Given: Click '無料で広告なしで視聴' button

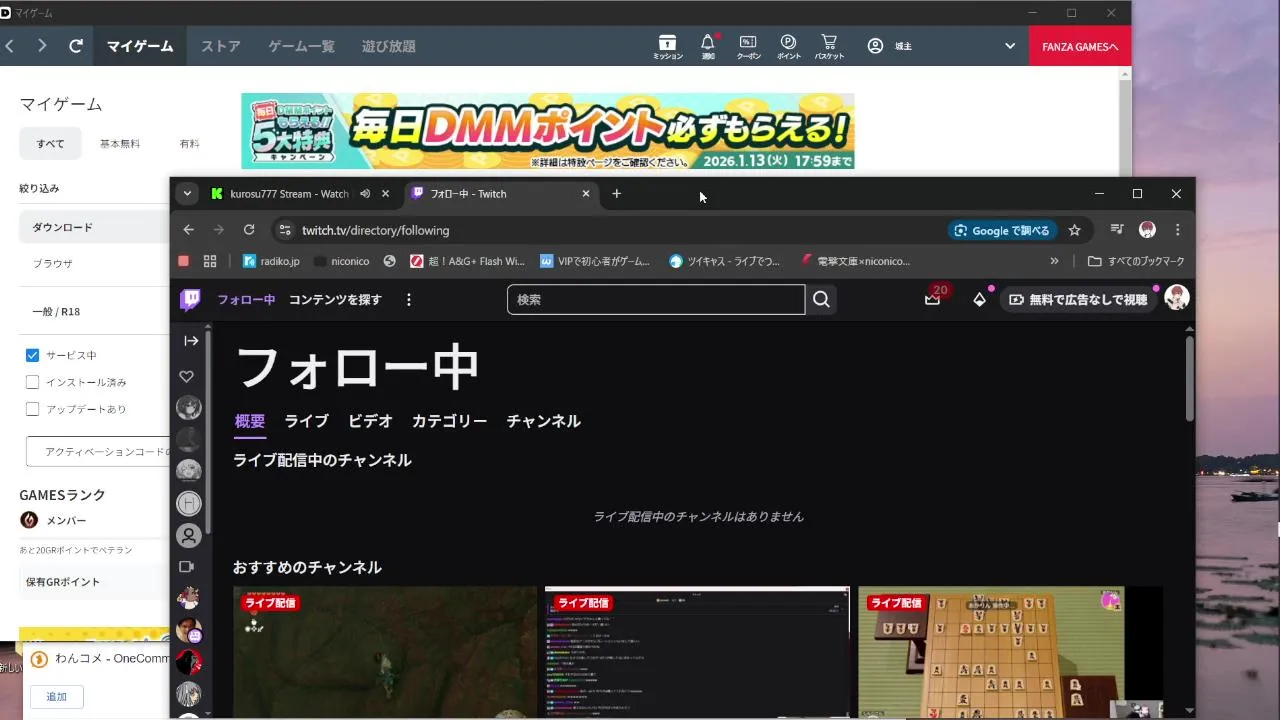Looking at the screenshot, I should tap(1080, 299).
